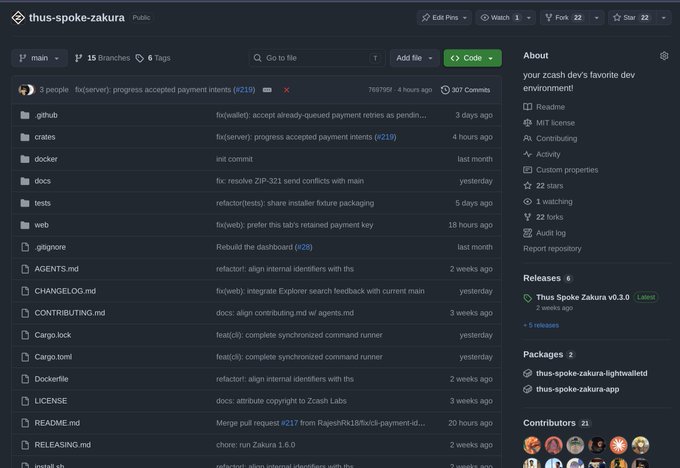Image resolution: width=680 pixels, height=468 pixels.
Task: Click Report repository link
Action: pyautogui.click(x=552, y=249)
